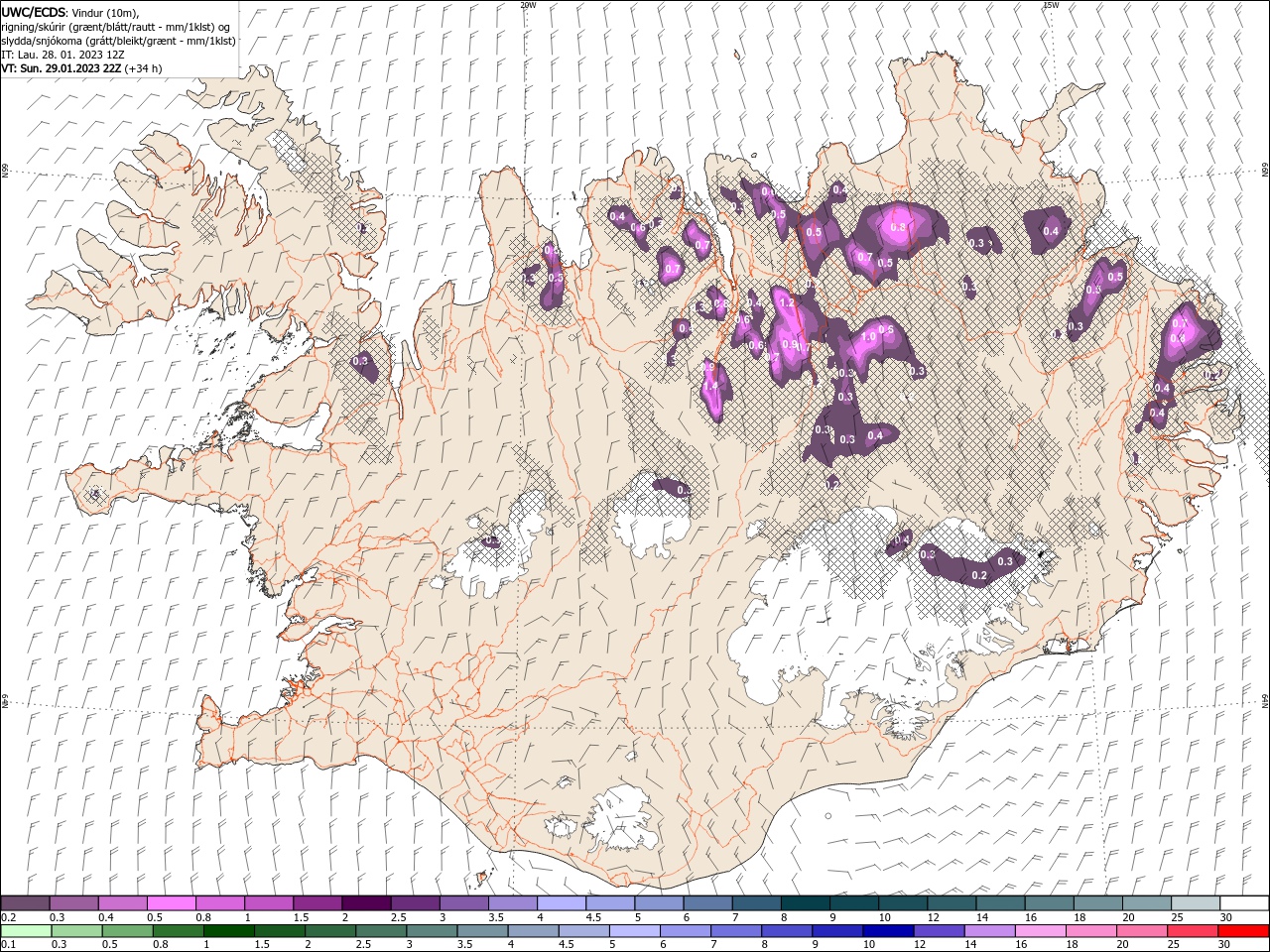1270x952 pixels.
Task: Click the "1.2" snowfall value on the map
Action: click(x=788, y=302)
